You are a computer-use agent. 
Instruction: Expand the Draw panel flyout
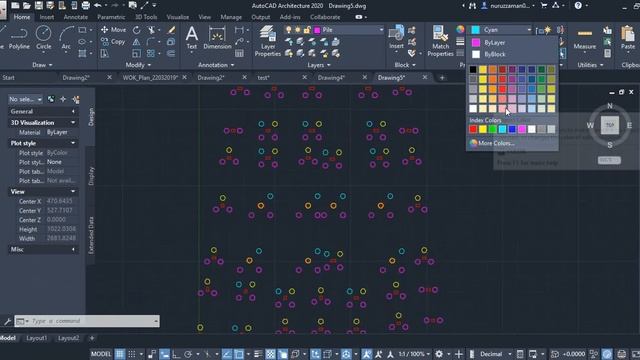(42, 65)
